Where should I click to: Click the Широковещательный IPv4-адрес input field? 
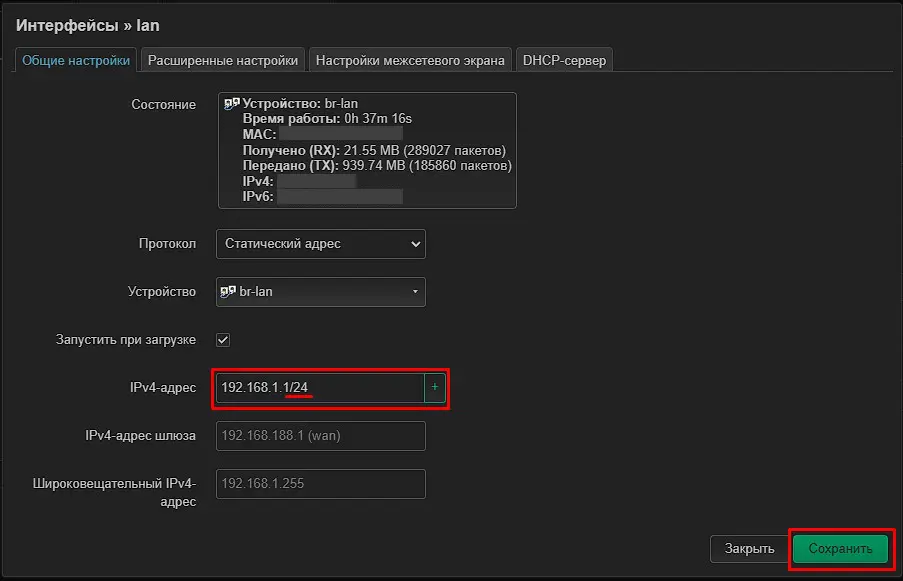click(x=321, y=484)
